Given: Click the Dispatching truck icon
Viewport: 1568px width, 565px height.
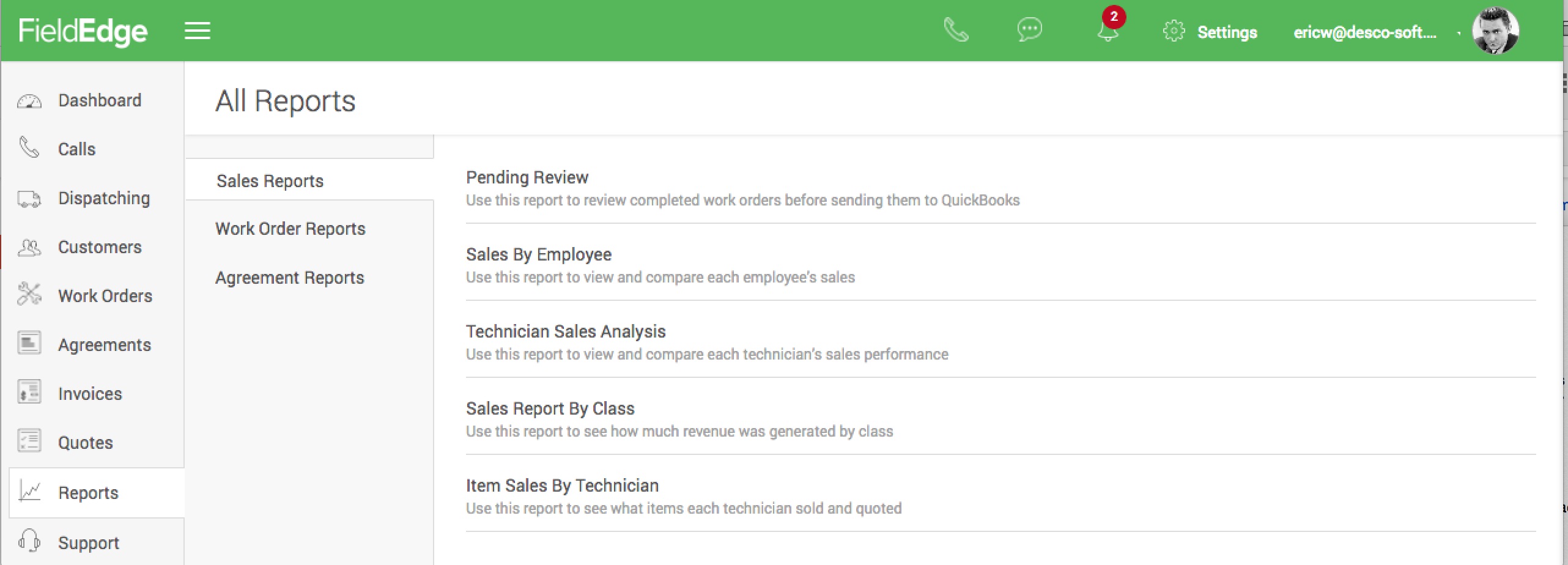Looking at the screenshot, I should [29, 199].
